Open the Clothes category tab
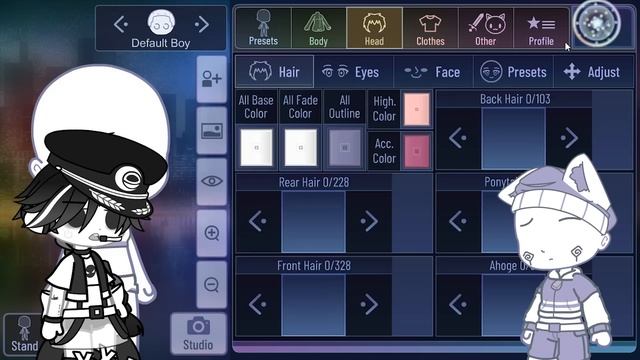640x360 pixels. [430, 28]
